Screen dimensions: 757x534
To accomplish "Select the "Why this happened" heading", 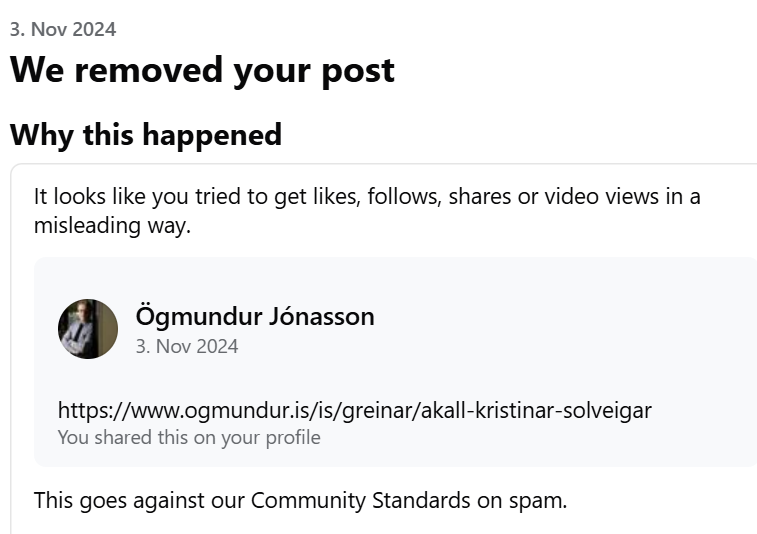I will pyautogui.click(x=146, y=135).
